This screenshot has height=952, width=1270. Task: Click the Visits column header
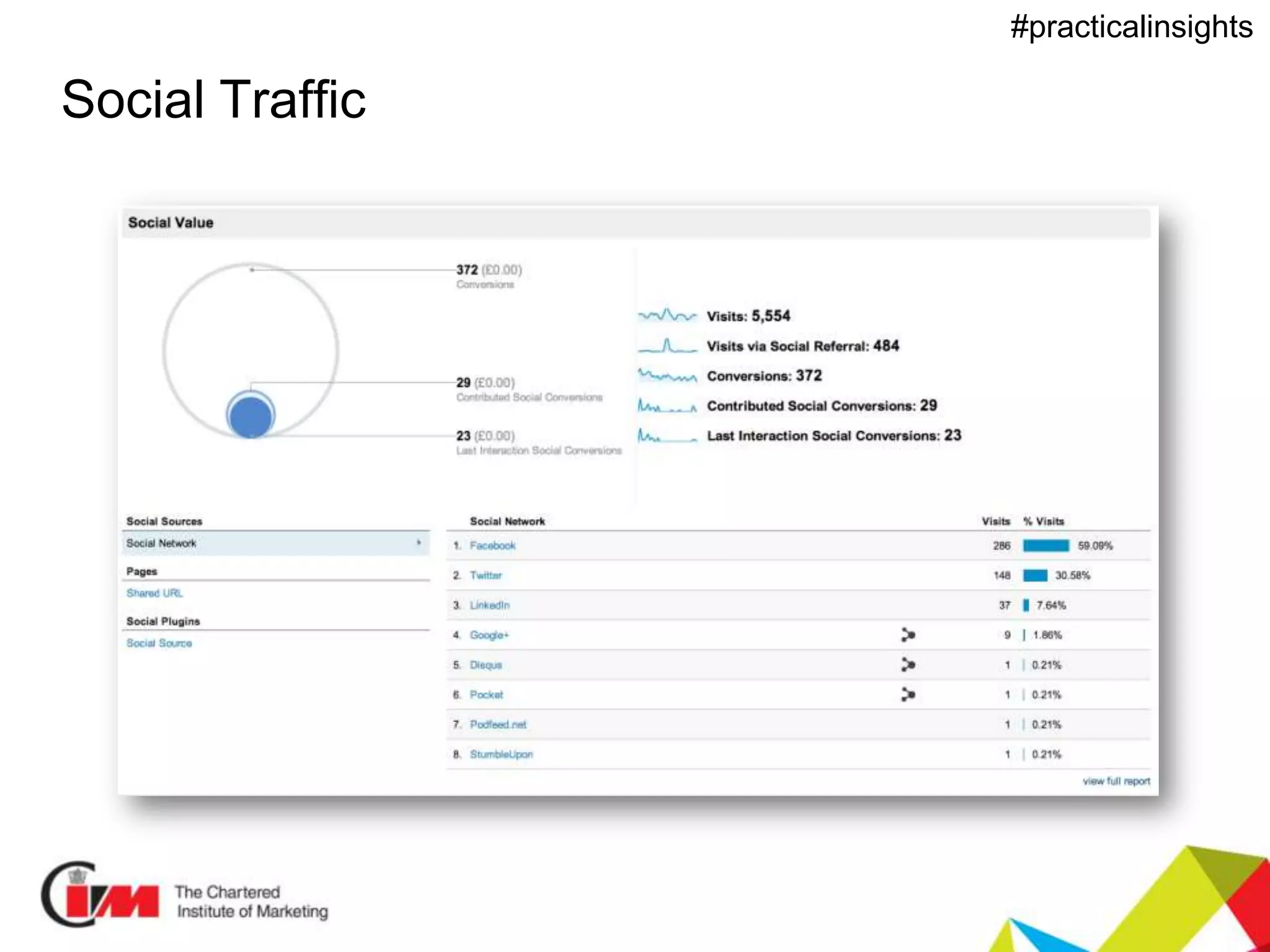click(996, 521)
